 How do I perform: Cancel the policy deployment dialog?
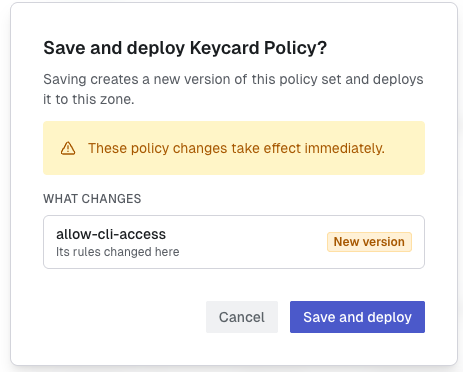242,317
